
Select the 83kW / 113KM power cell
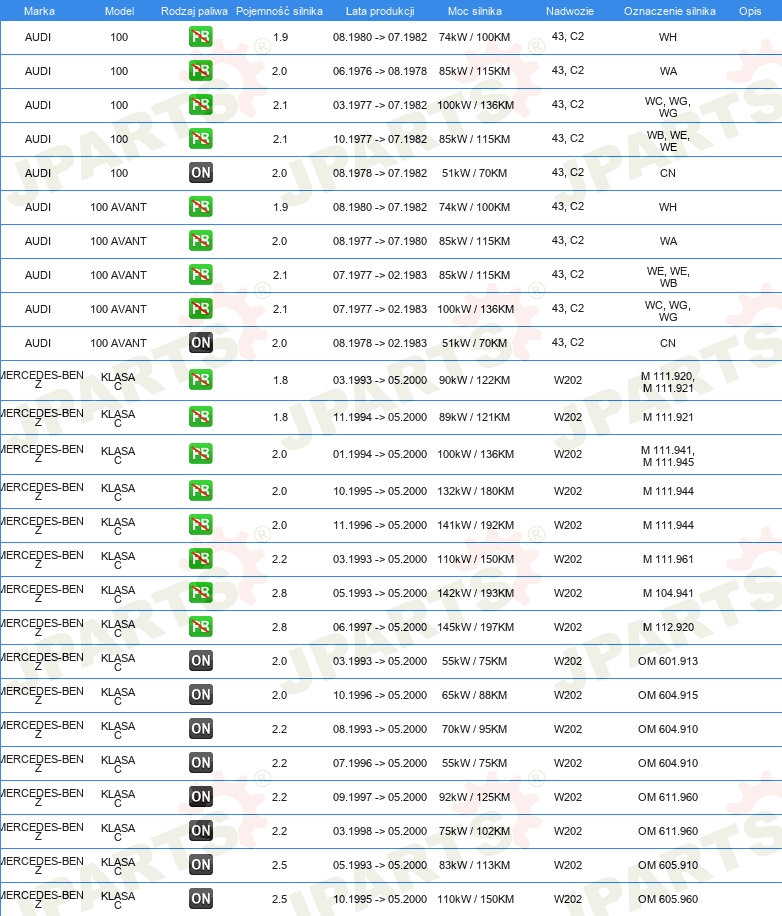pos(474,865)
